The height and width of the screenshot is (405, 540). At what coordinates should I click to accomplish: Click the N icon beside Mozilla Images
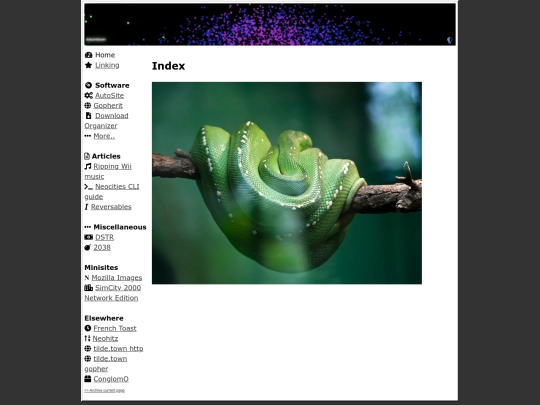click(87, 278)
